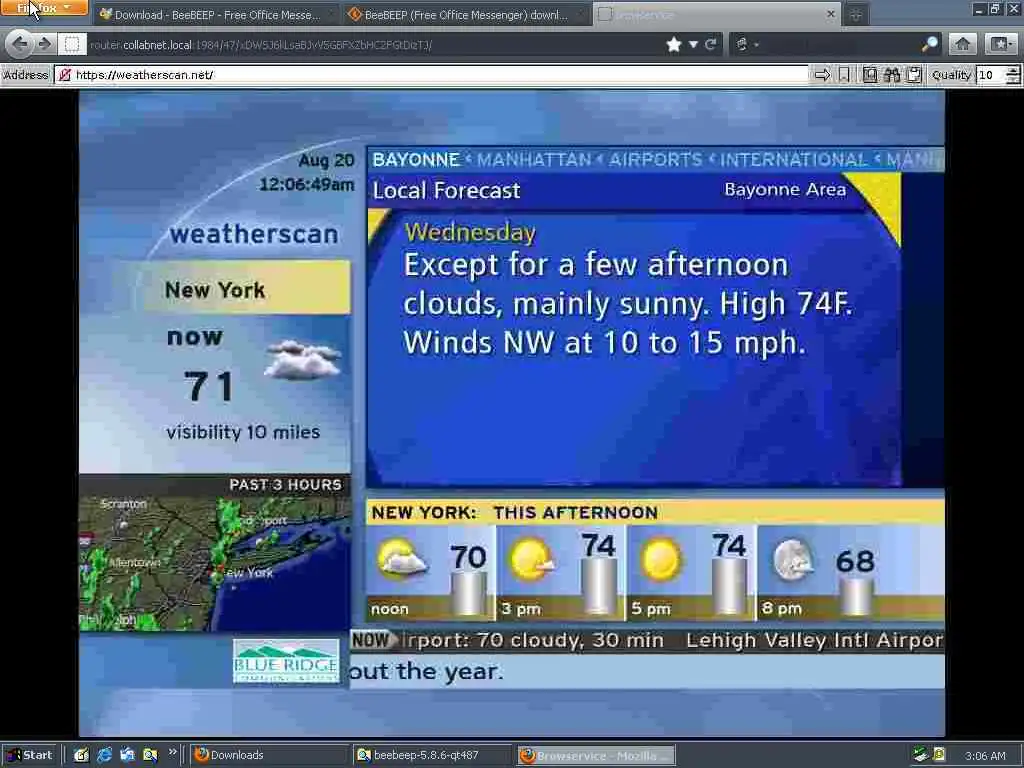Click the Browservice clipboard icon
1024x768 pixels.
coord(914,75)
